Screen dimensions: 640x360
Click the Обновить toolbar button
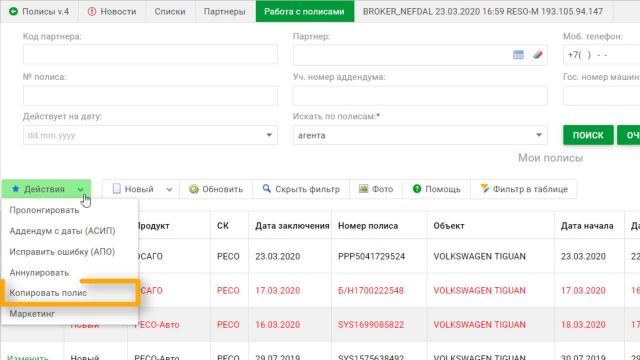pyautogui.click(x=216, y=189)
